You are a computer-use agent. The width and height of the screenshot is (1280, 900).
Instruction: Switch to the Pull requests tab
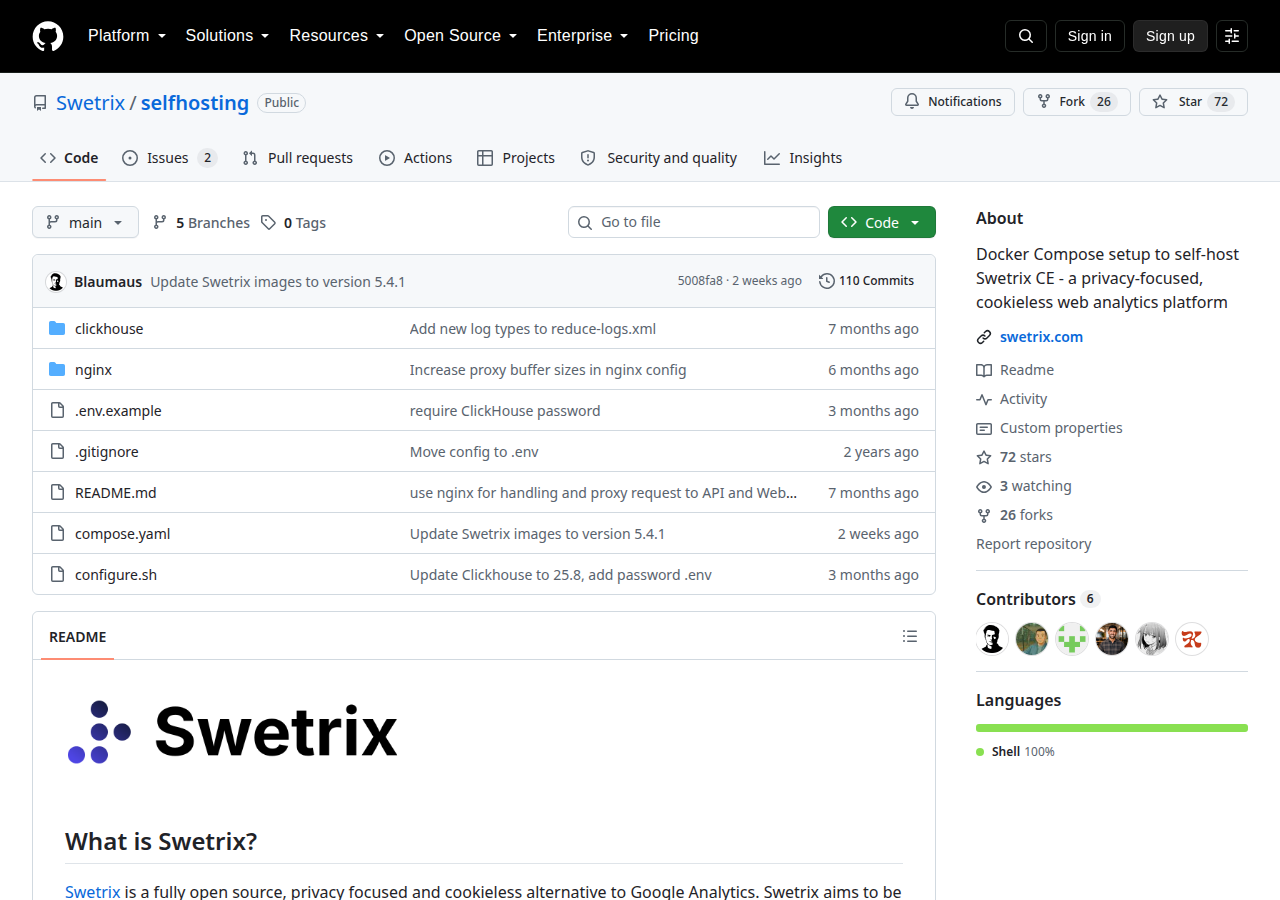pyautogui.click(x=298, y=158)
